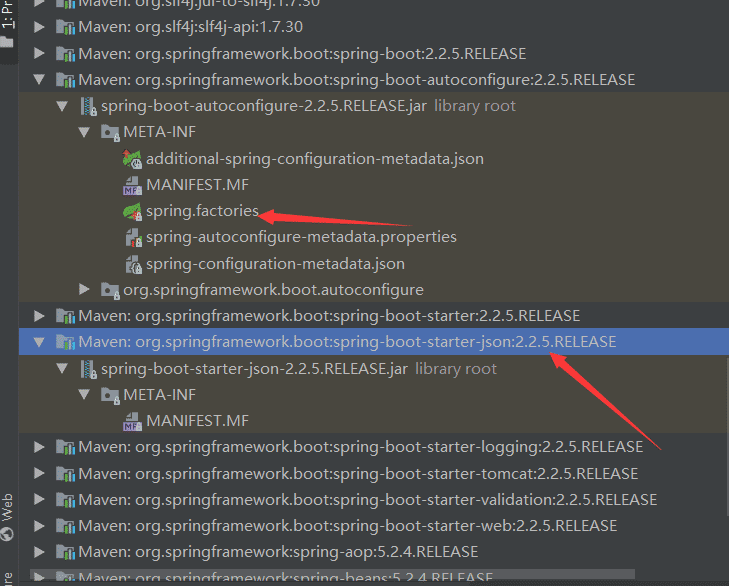Click the library icon of spring-boot:2.2.5.RELEASE
Screen dimensions: 729x586
66,53
